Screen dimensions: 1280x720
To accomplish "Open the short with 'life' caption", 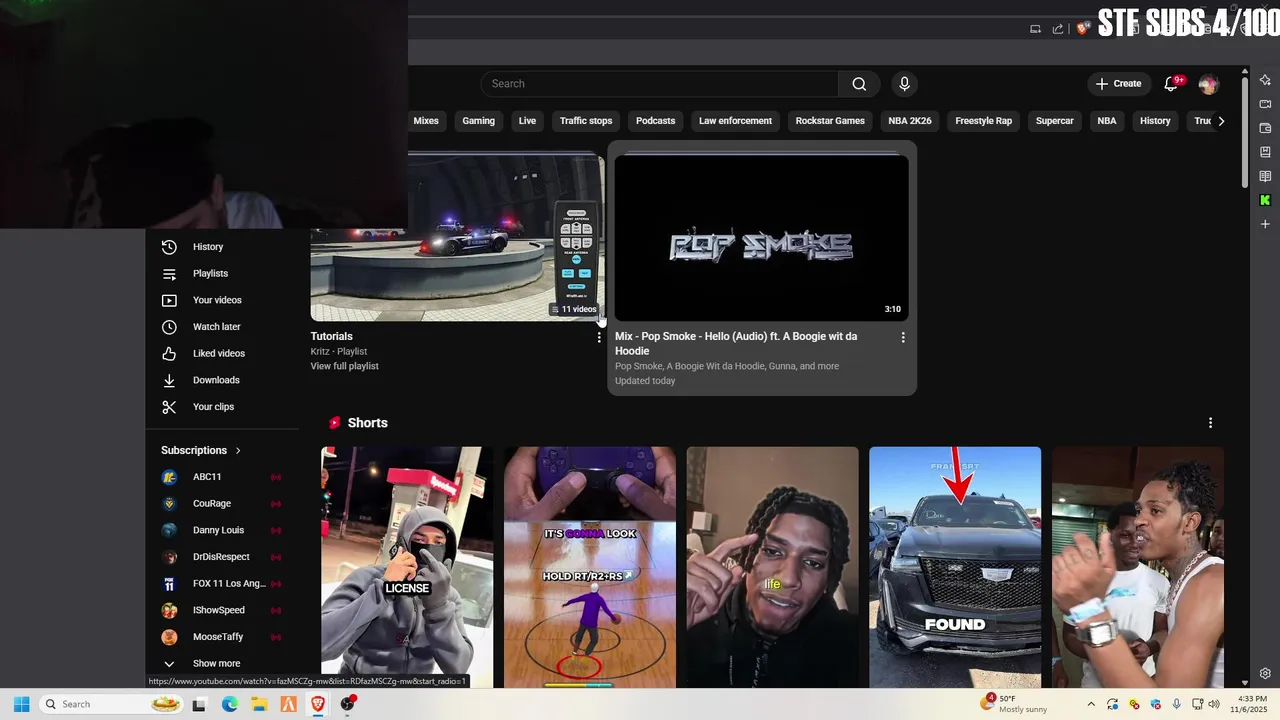I will point(772,567).
